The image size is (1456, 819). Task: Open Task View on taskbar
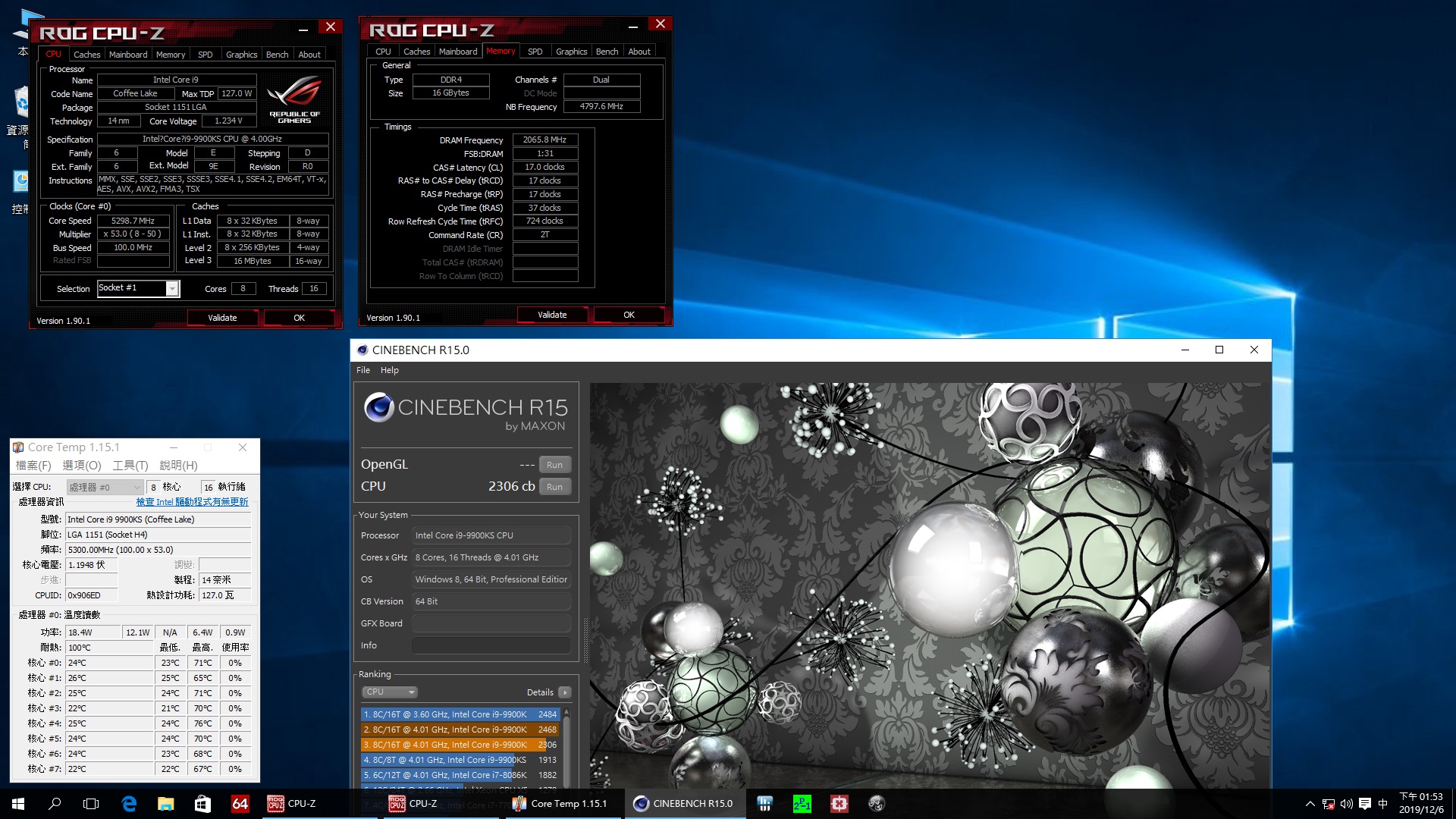[x=91, y=804]
